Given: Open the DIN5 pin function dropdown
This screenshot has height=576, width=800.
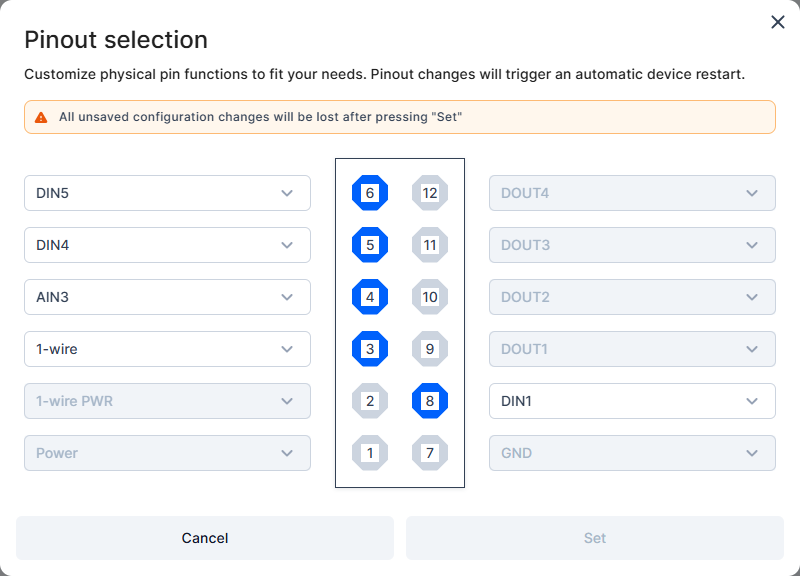Looking at the screenshot, I should pos(167,193).
